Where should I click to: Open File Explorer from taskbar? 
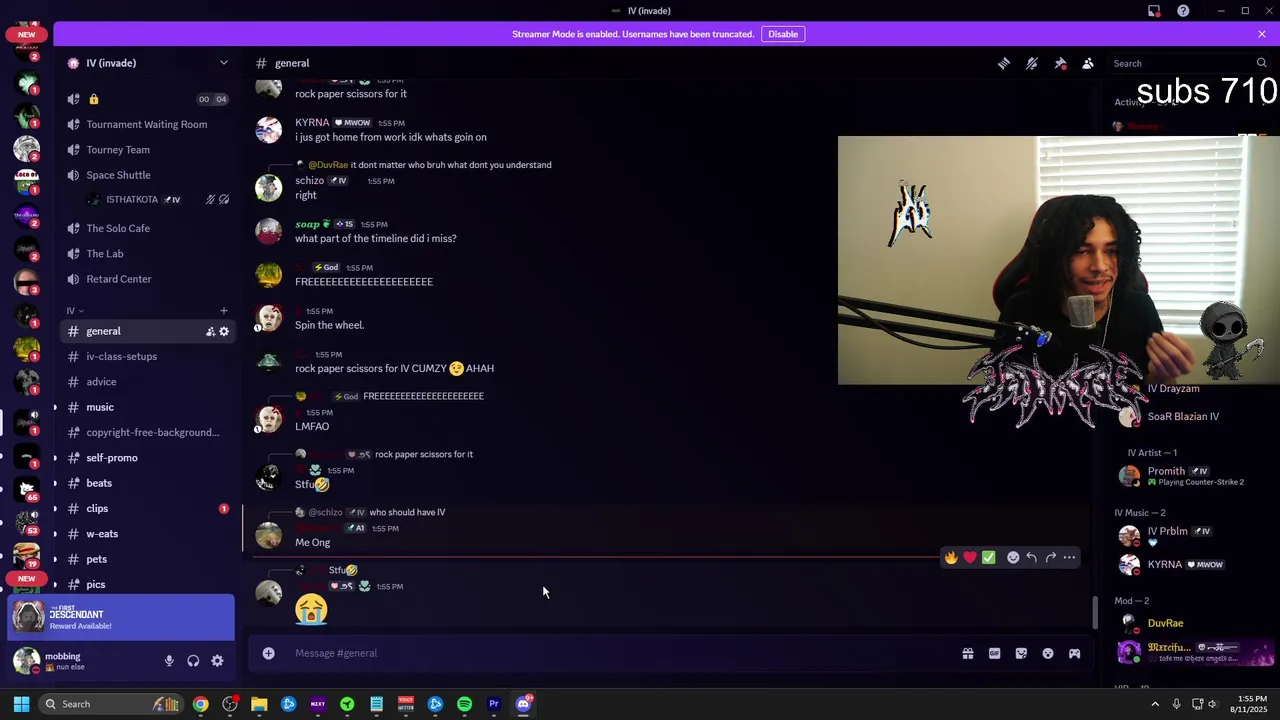click(259, 704)
